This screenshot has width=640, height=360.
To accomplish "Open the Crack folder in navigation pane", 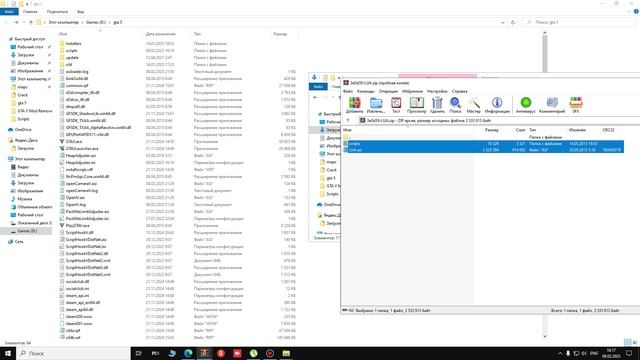I will (23, 95).
